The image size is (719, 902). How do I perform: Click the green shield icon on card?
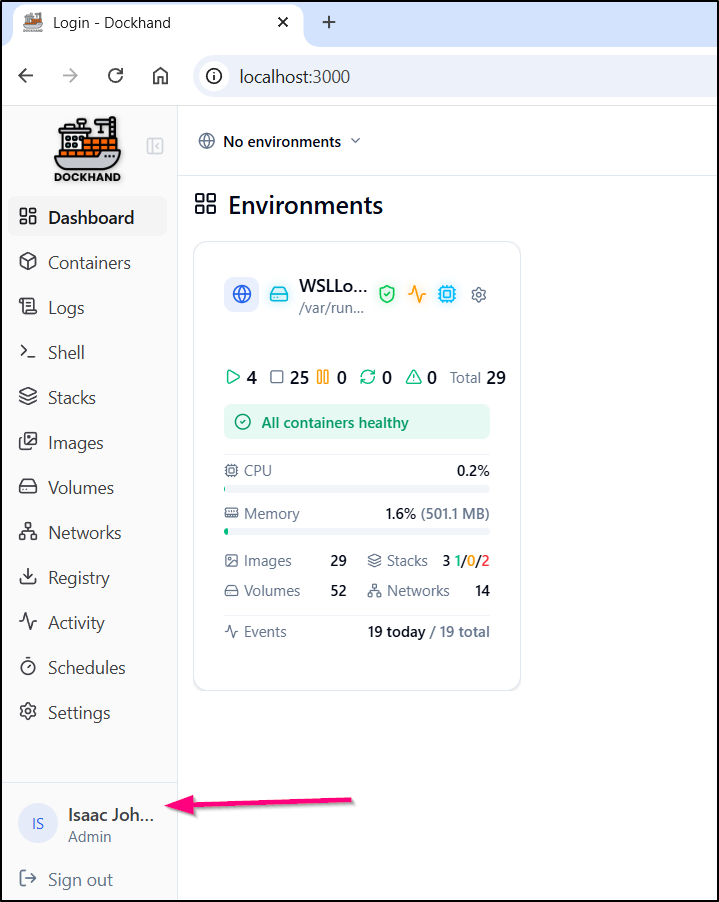[x=387, y=295]
